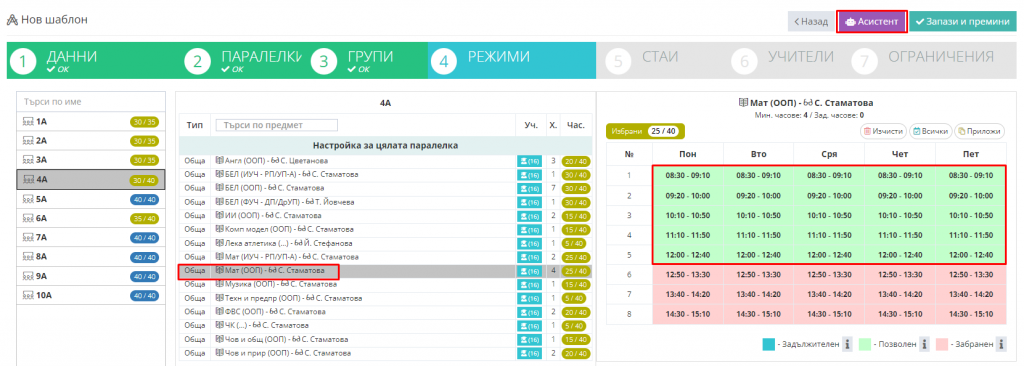
Task: Select class 4А in list
Action: pos(91,179)
